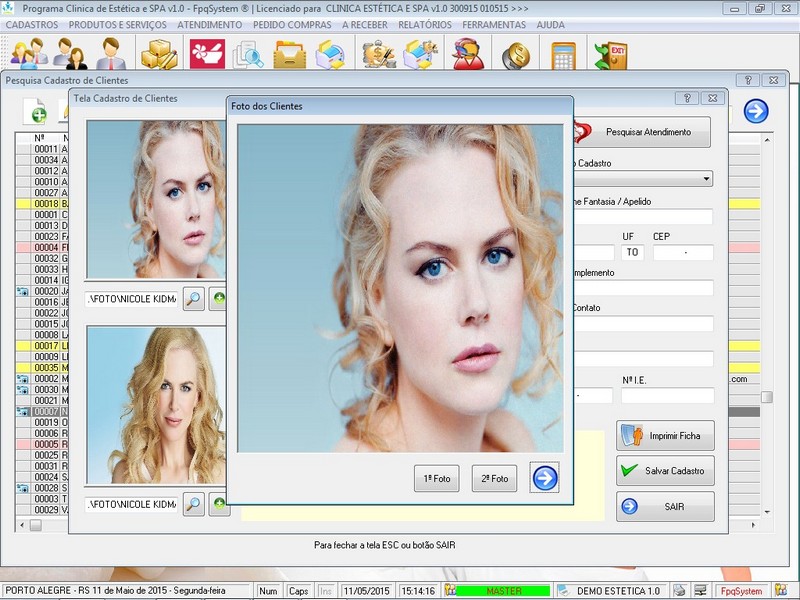
Task: Open the RELATÓRIOS menu
Action: [425, 24]
